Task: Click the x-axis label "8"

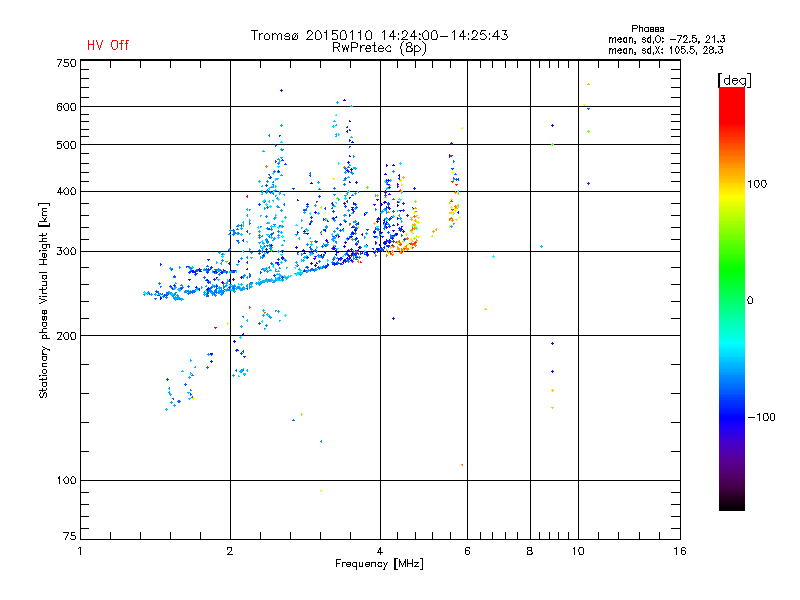Action: pos(530,552)
